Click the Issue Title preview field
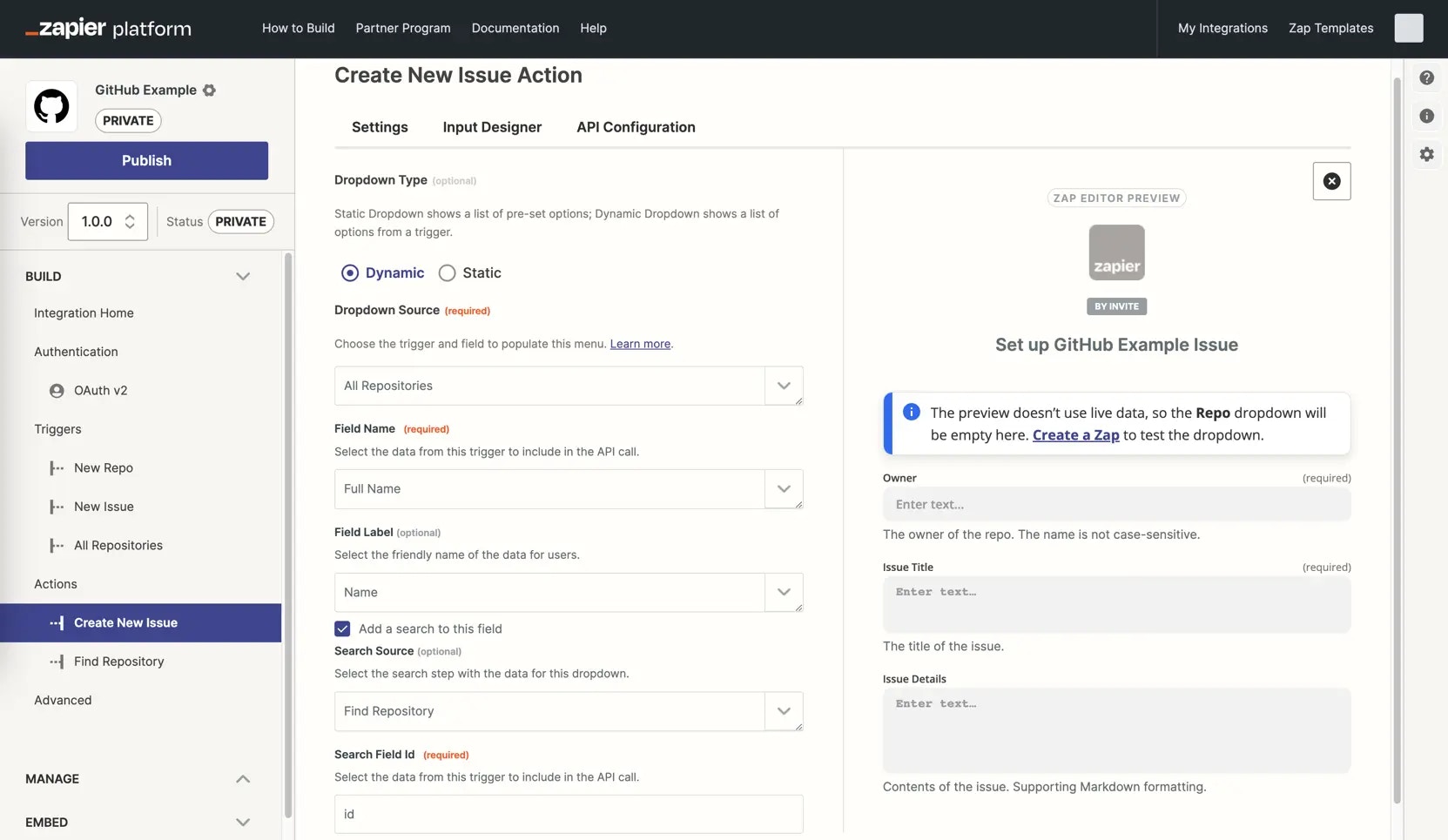 pyautogui.click(x=1116, y=604)
